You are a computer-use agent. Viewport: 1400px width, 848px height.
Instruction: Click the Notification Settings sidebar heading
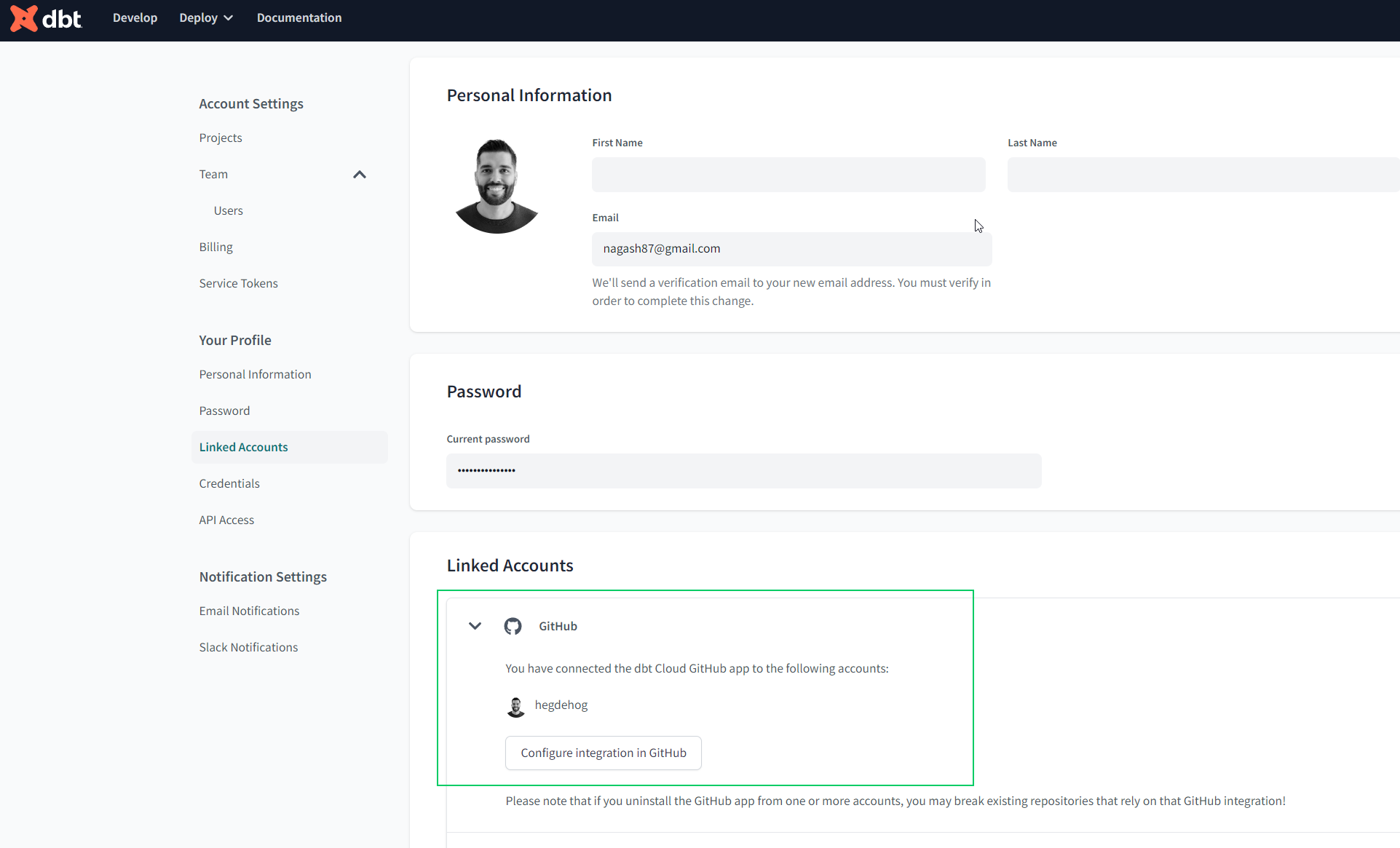pyautogui.click(x=263, y=576)
